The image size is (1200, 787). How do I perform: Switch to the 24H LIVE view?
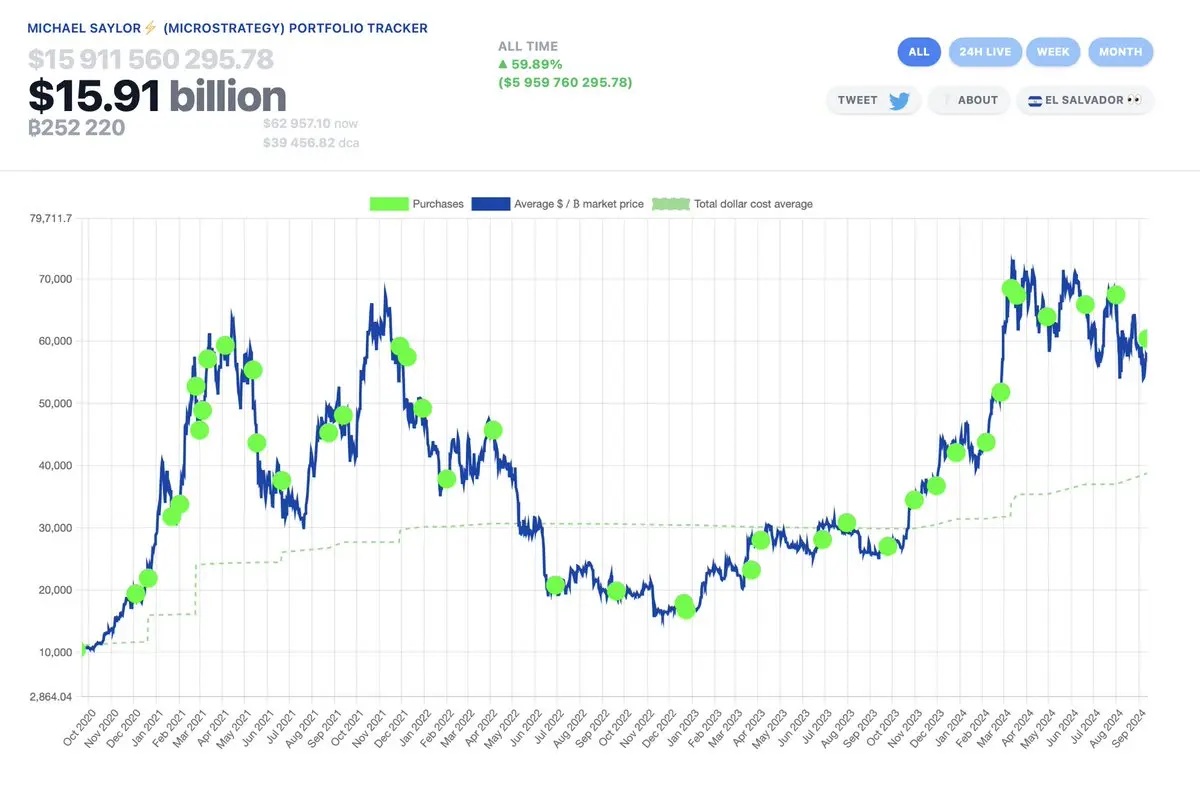click(985, 52)
